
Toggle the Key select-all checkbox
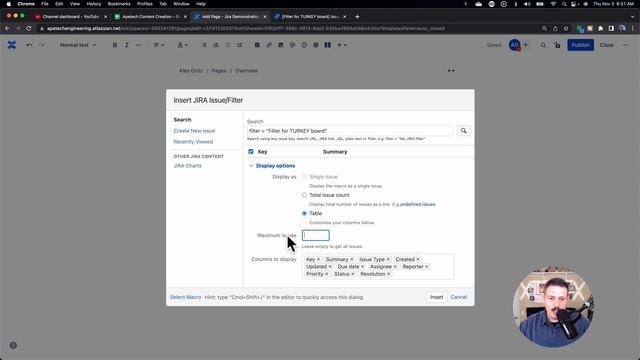pos(251,151)
